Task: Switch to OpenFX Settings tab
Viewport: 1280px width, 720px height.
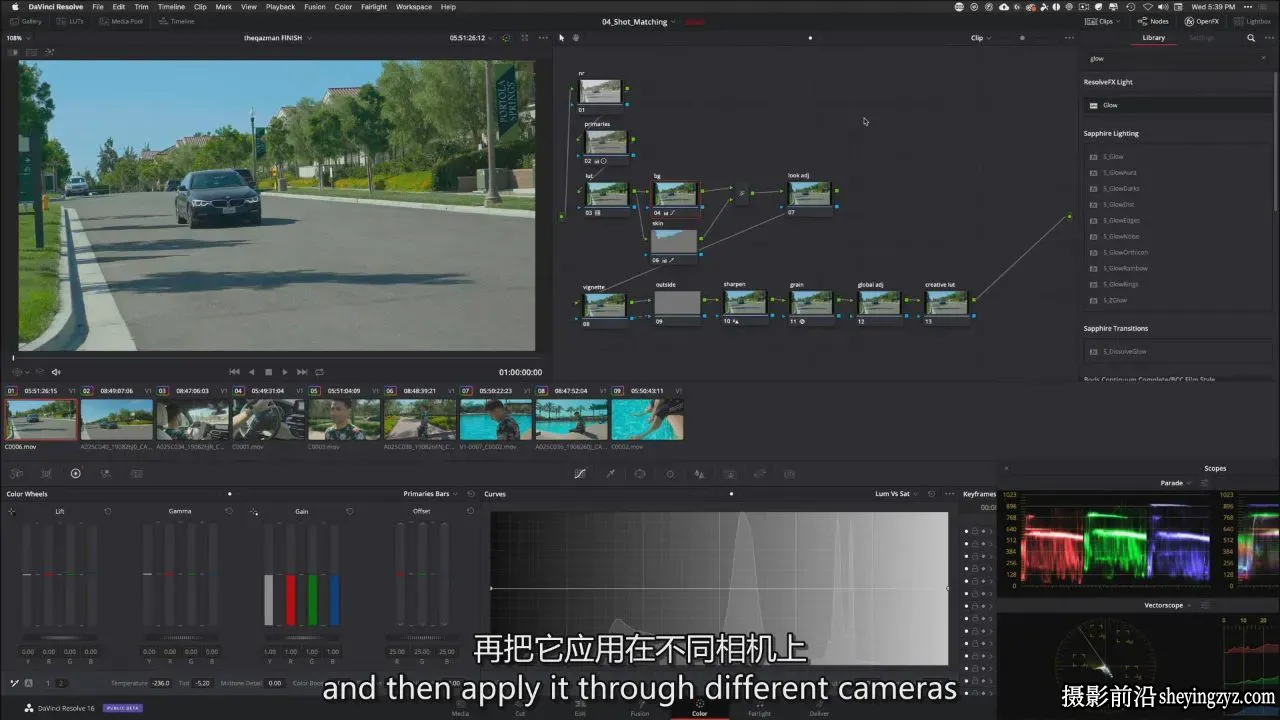Action: pyautogui.click(x=1201, y=38)
